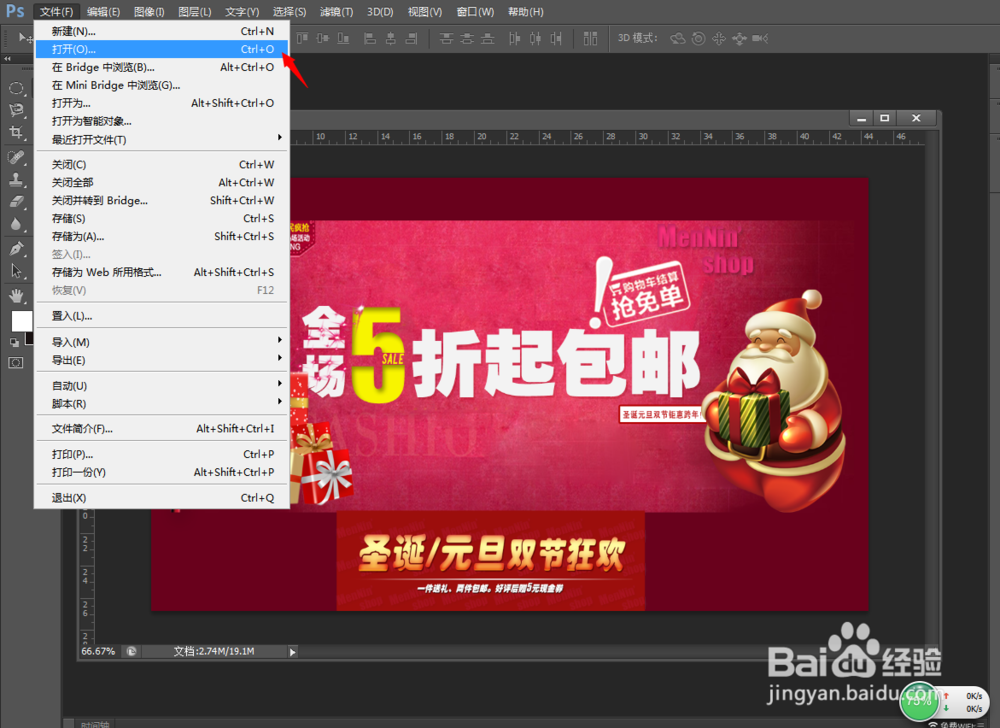Select the Path Selection arrow tool
This screenshot has height=728, width=1000.
[17, 271]
